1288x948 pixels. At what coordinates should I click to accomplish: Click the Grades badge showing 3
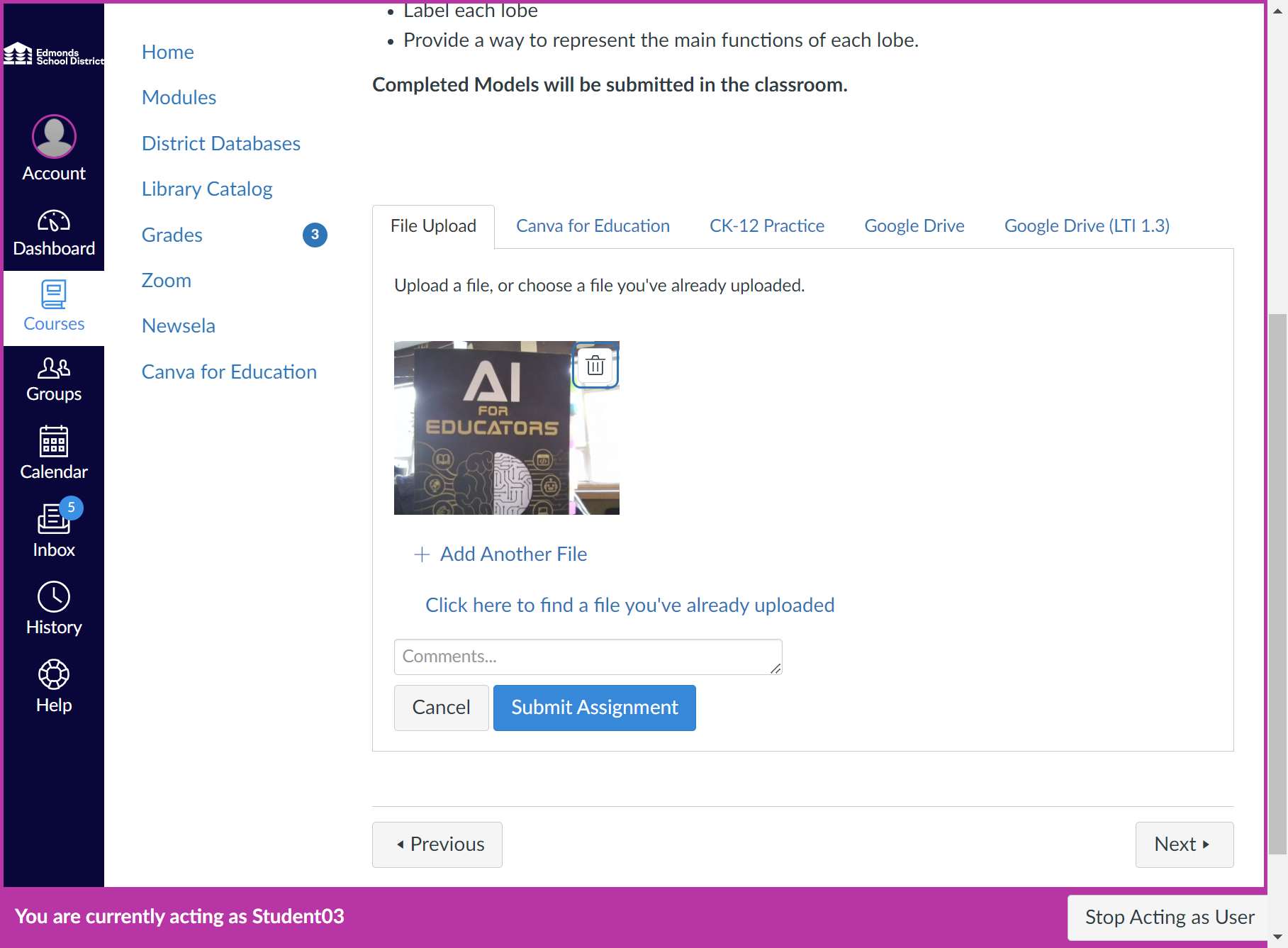tap(315, 235)
